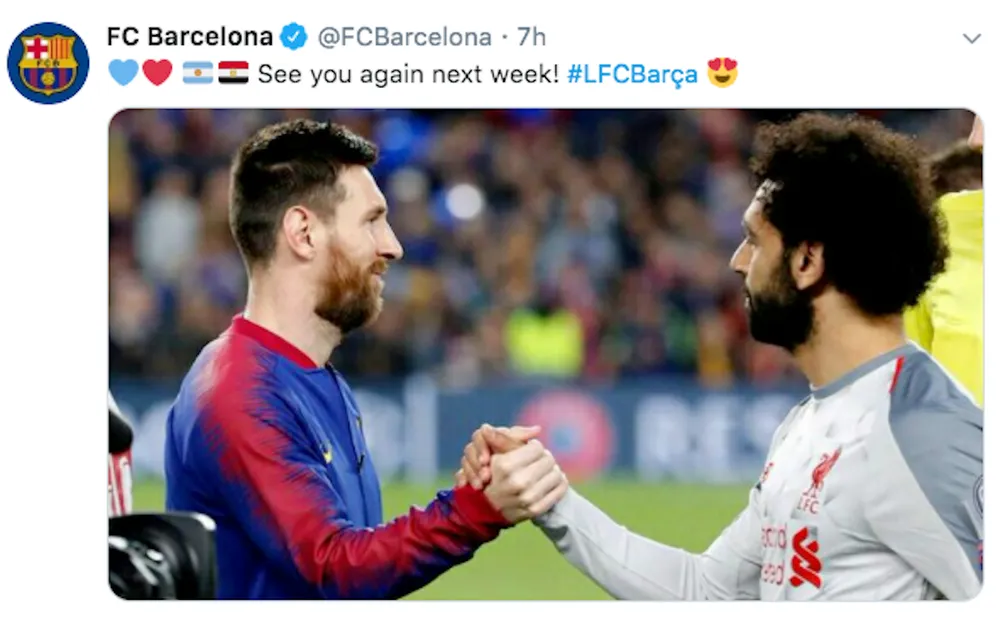
Task: Click the light blue heart emoji
Action: pyautogui.click(x=123, y=72)
